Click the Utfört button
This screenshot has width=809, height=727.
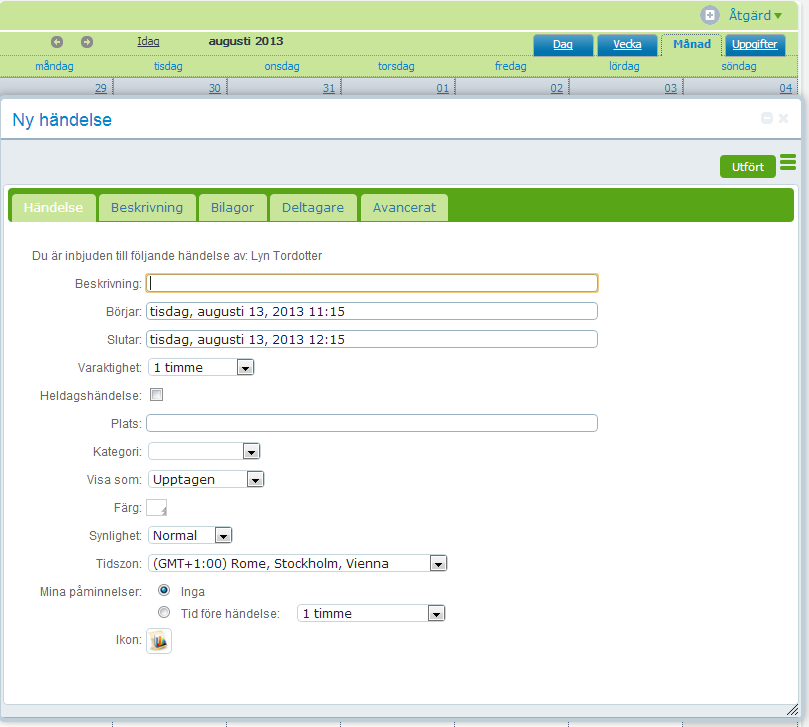click(748, 167)
